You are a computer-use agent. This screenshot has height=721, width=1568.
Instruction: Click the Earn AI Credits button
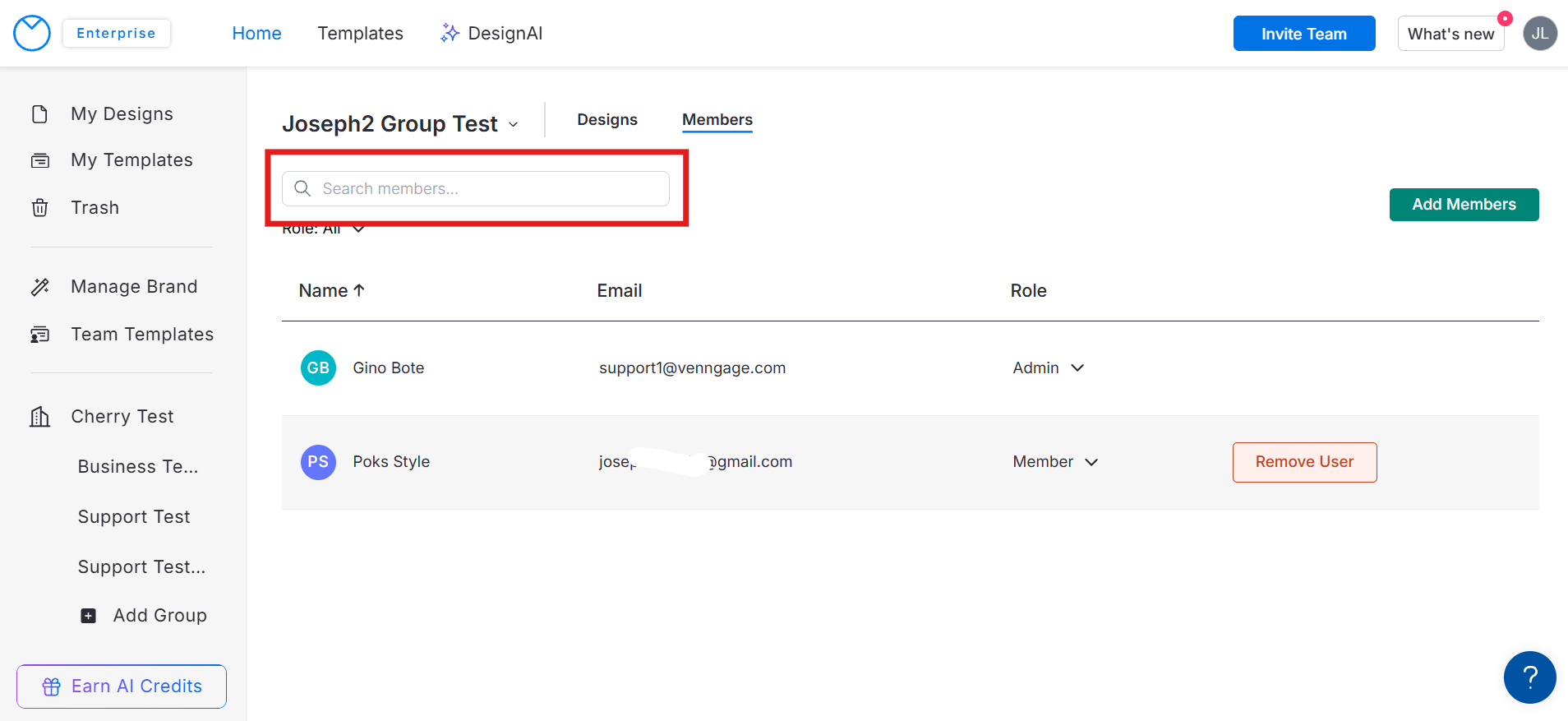click(x=122, y=686)
